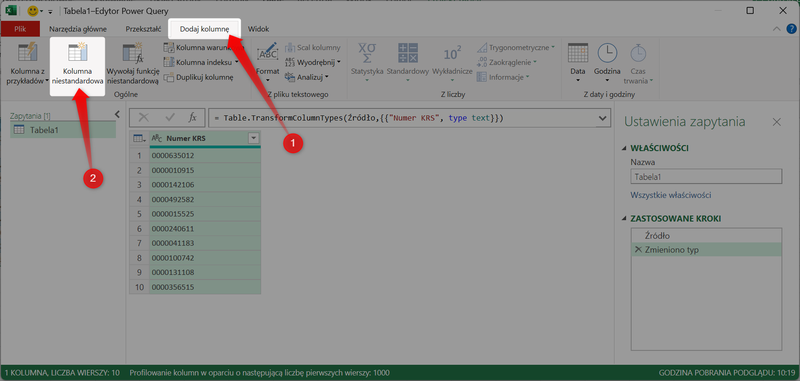
Task: Switch to Narzędzia główne tab
Action: 78,29
